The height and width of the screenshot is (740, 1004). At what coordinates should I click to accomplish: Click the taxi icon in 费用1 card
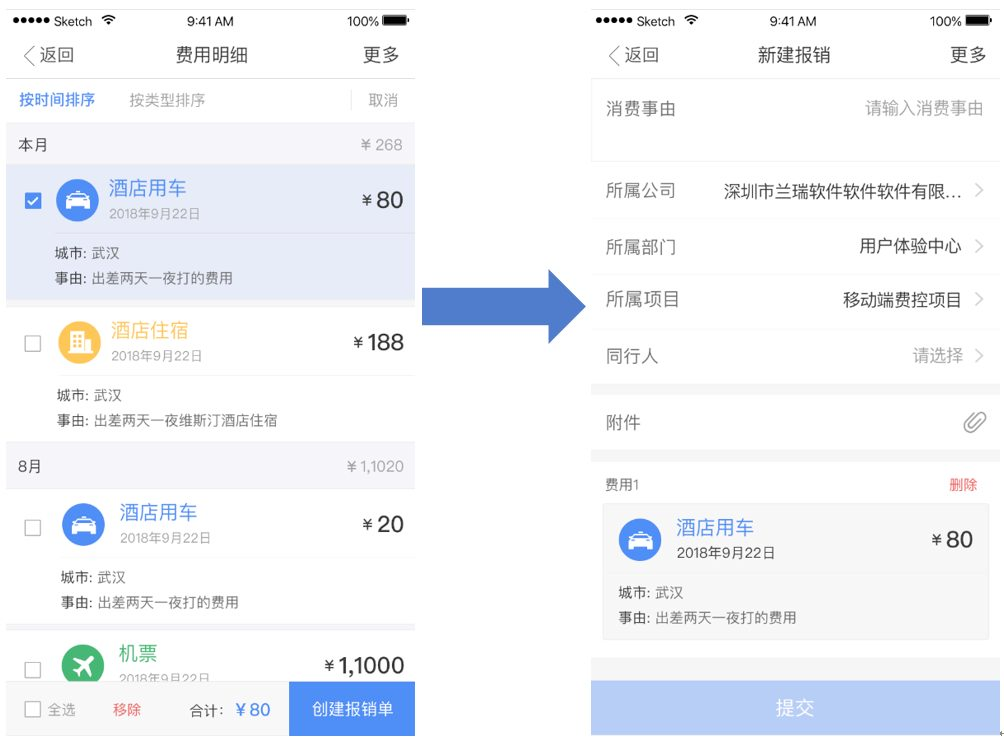click(640, 540)
